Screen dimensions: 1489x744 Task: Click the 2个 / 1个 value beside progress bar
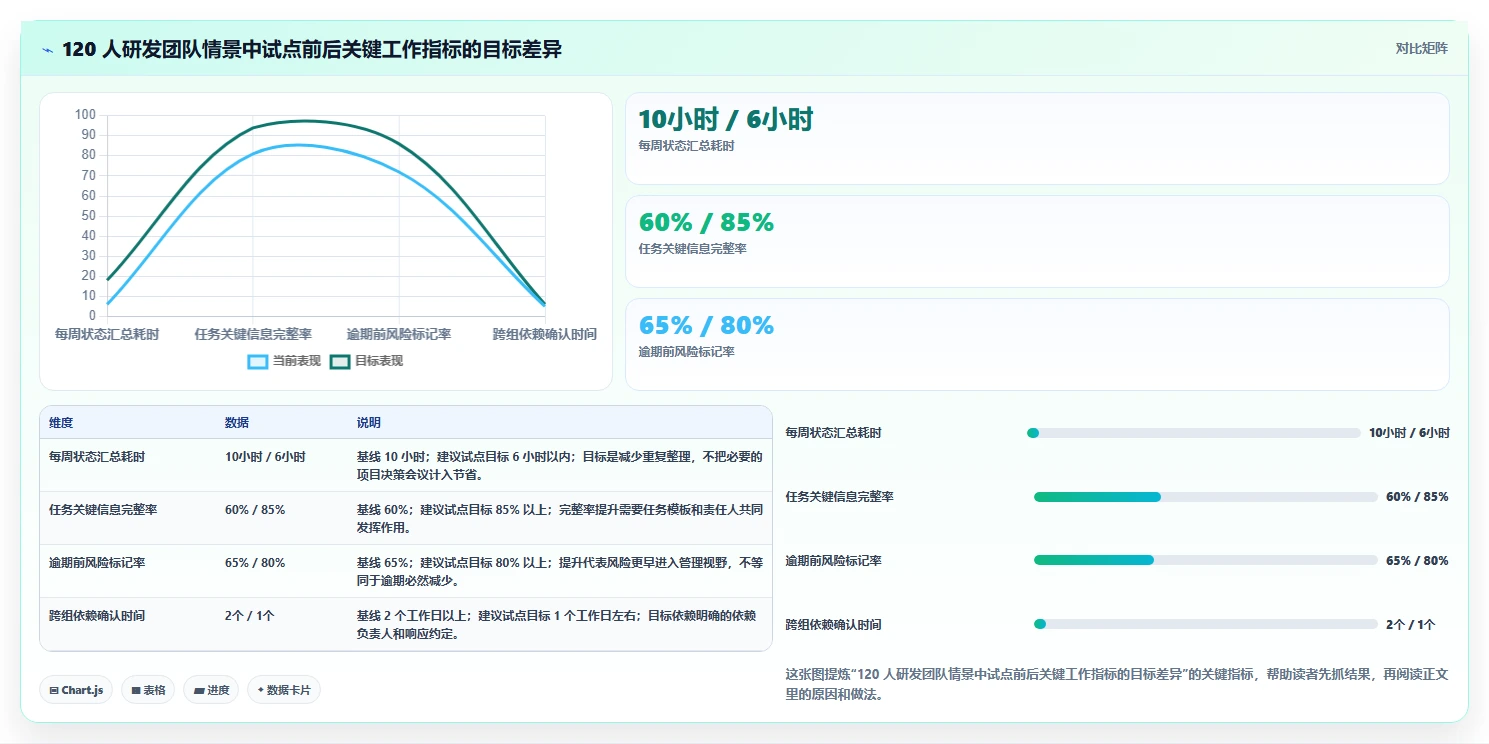[1411, 625]
